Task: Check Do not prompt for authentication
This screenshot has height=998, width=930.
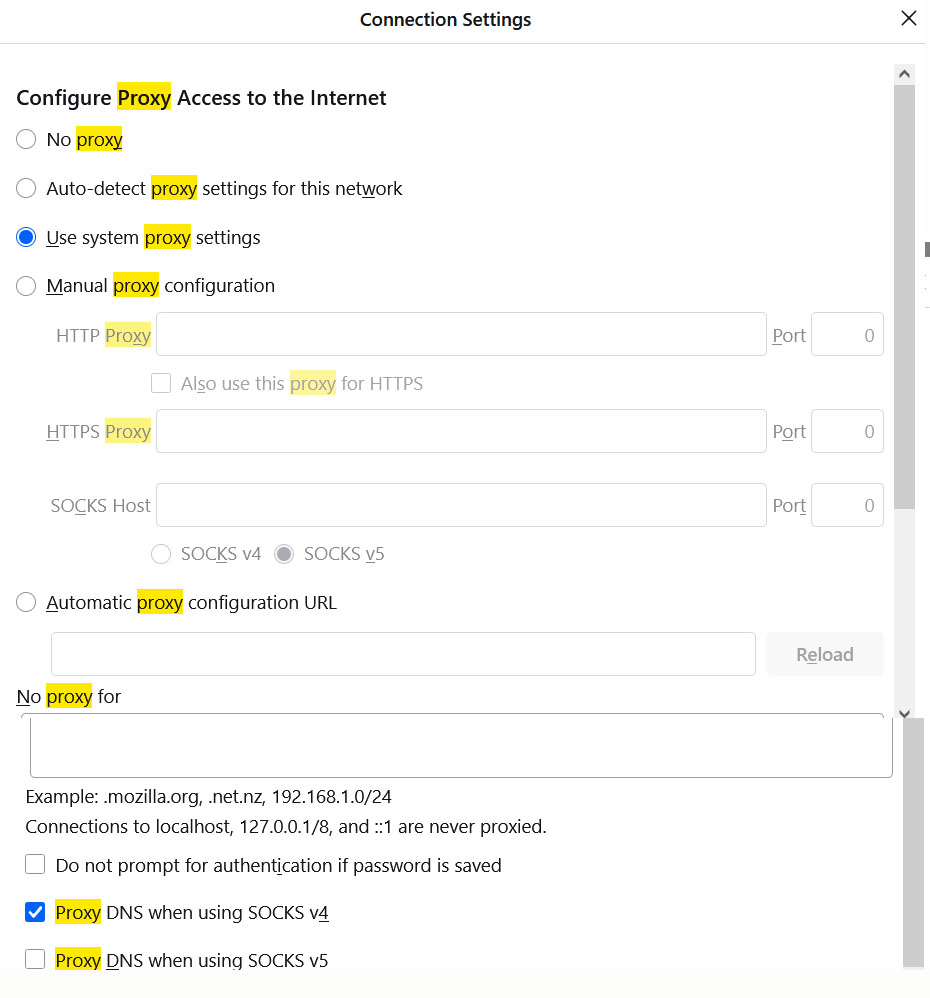Action: click(36, 865)
